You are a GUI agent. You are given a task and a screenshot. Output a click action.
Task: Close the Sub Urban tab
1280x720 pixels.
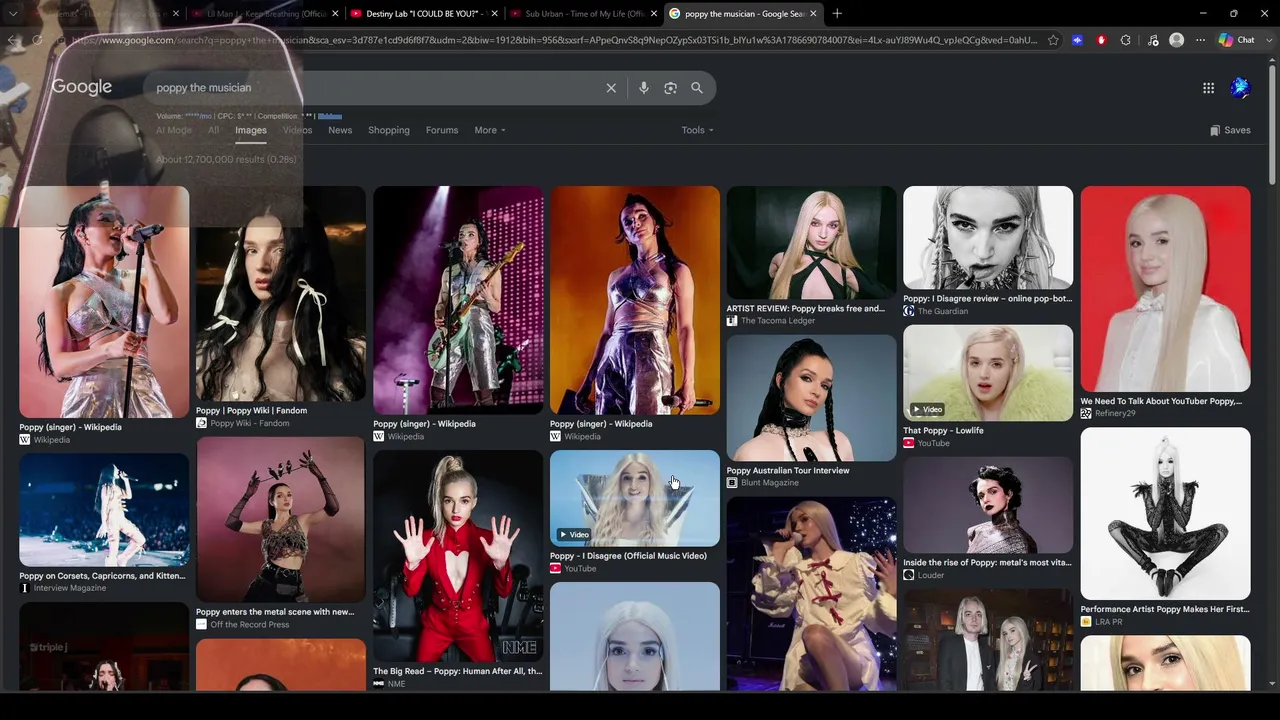coord(654,14)
